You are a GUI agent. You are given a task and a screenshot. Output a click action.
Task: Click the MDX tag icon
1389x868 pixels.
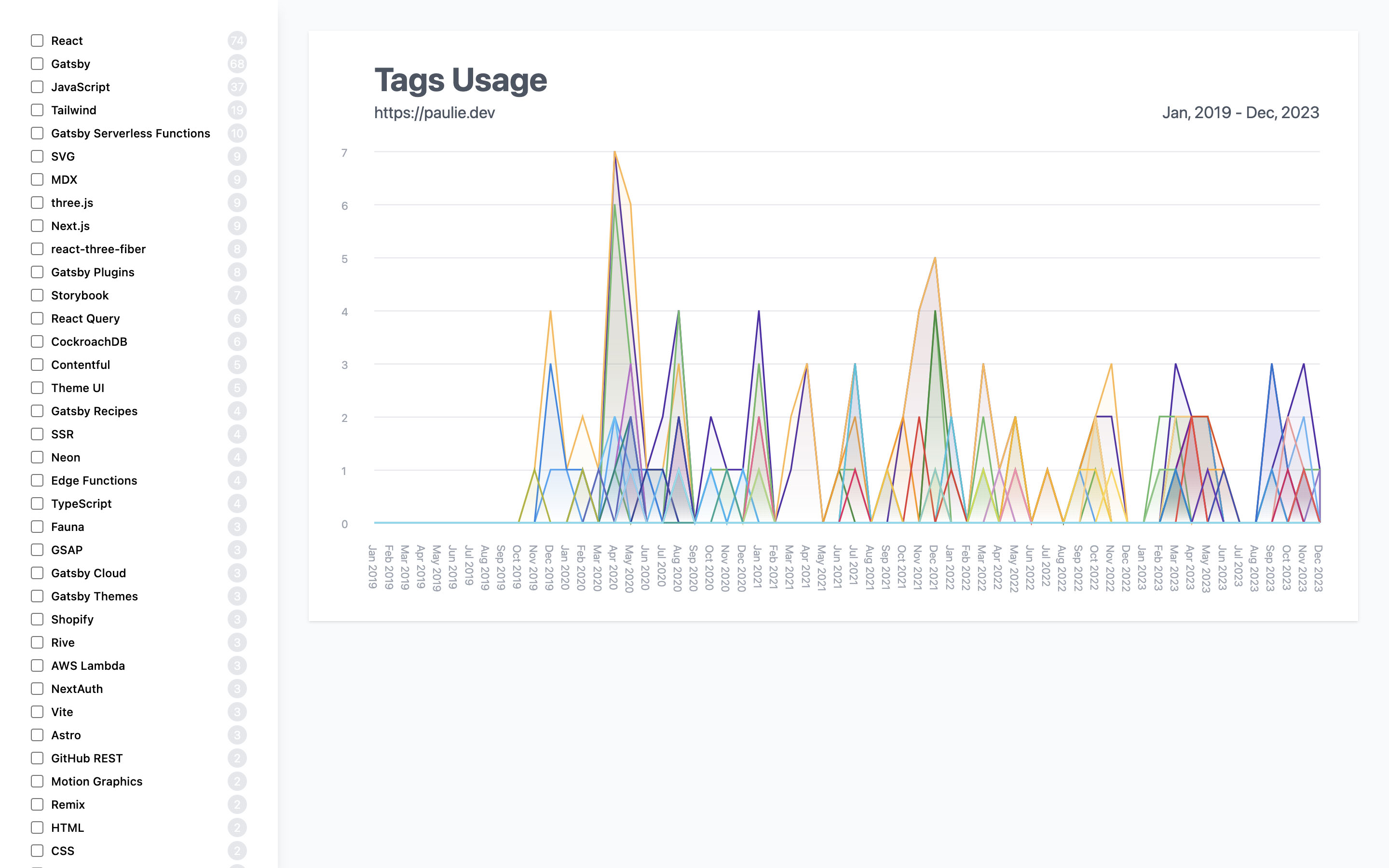(36, 180)
